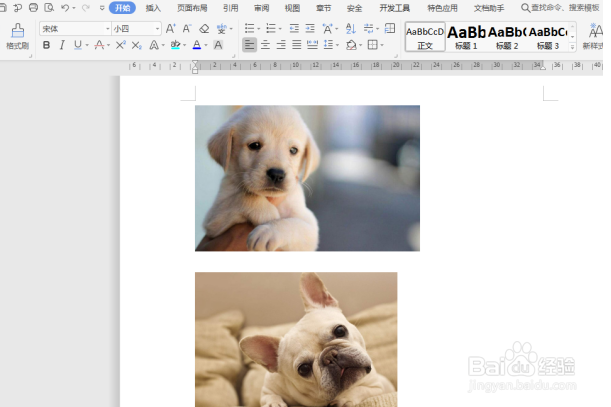
Task: Expand the numbered list dropdown arrow
Action: (280, 29)
